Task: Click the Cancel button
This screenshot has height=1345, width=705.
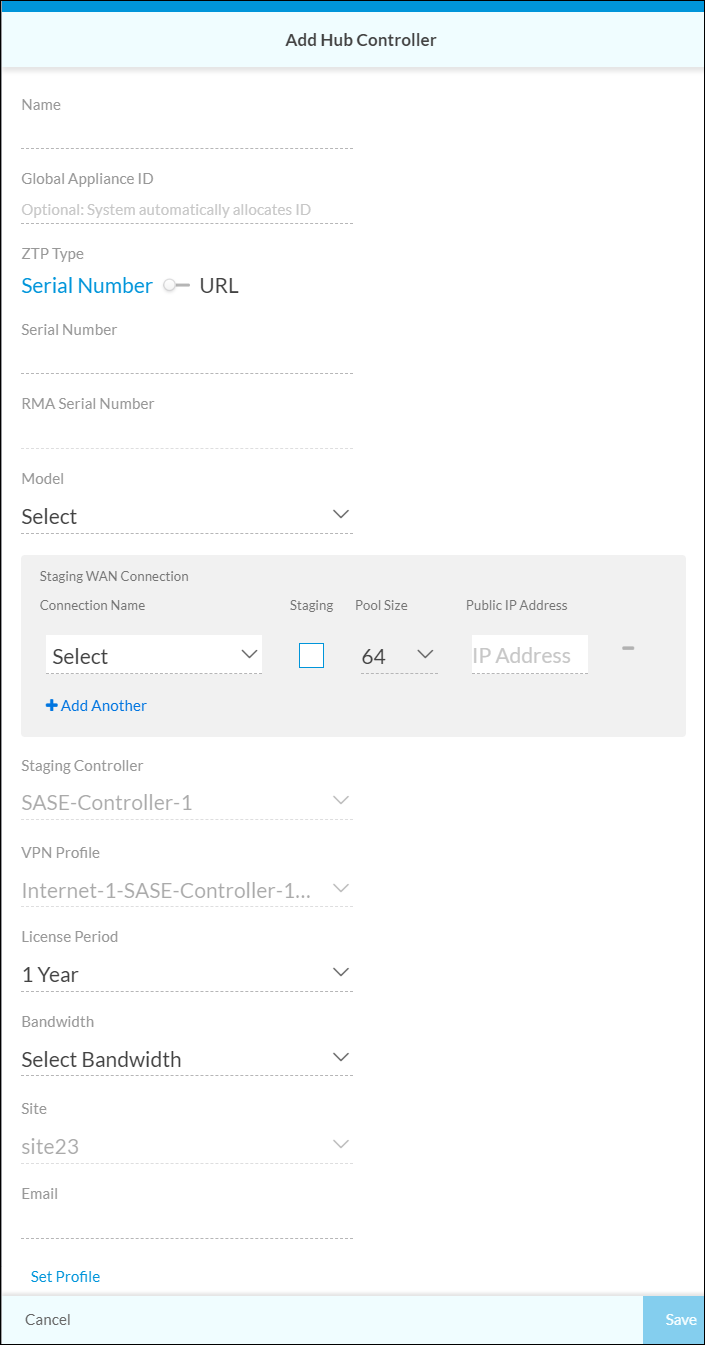Action: (x=48, y=1319)
